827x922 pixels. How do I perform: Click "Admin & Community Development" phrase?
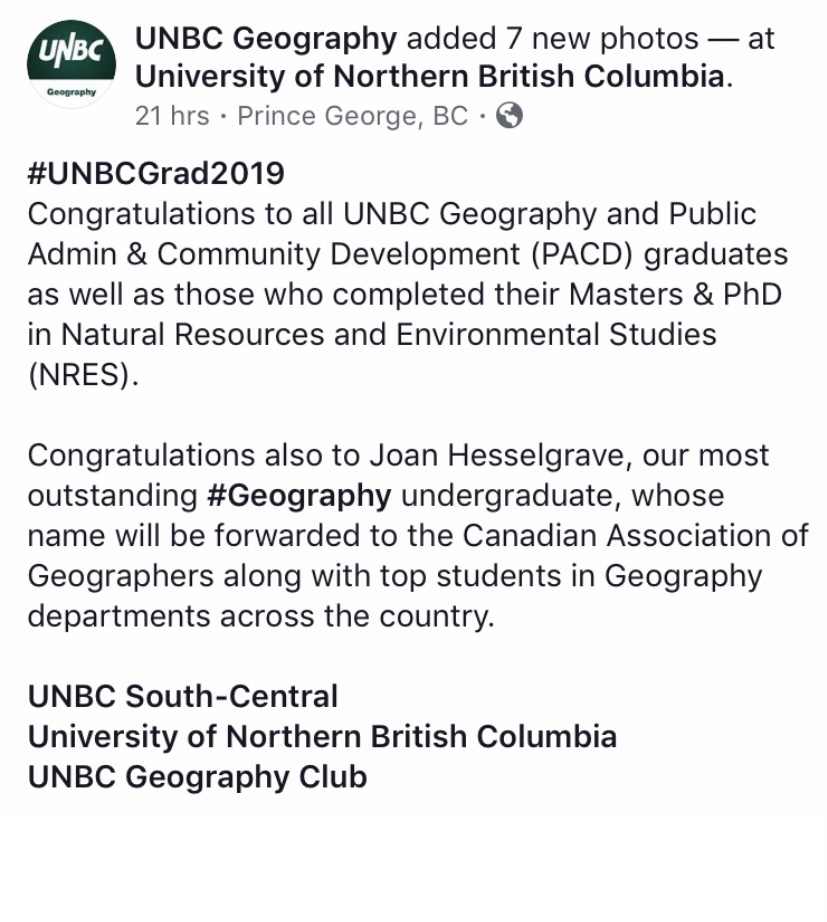click(274, 255)
